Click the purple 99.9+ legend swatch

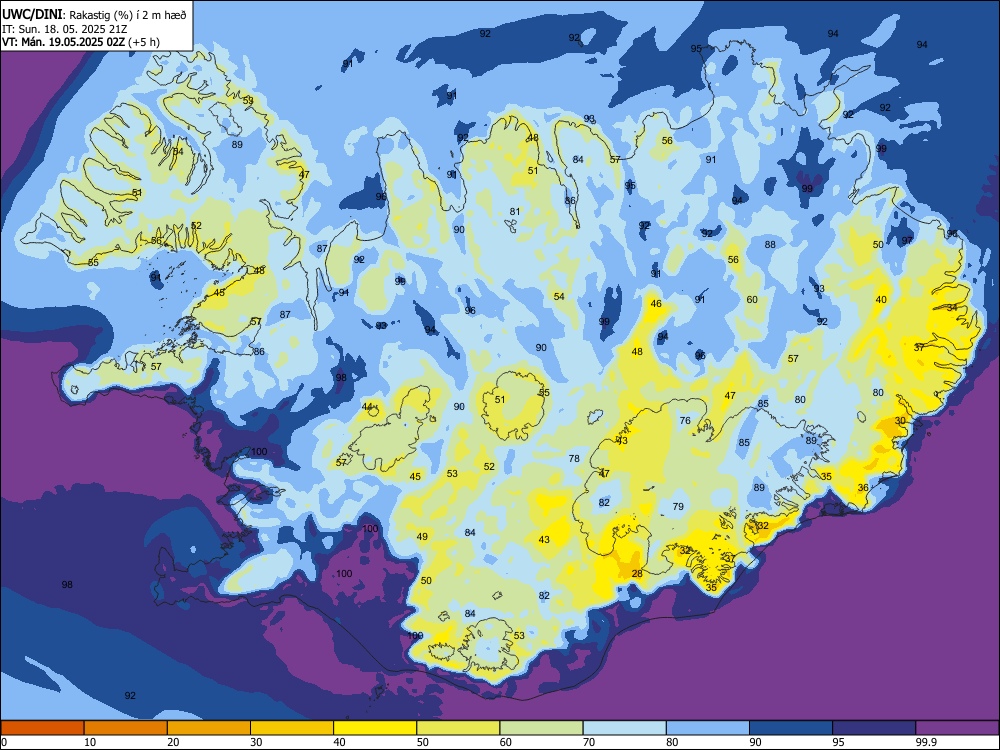click(957, 728)
